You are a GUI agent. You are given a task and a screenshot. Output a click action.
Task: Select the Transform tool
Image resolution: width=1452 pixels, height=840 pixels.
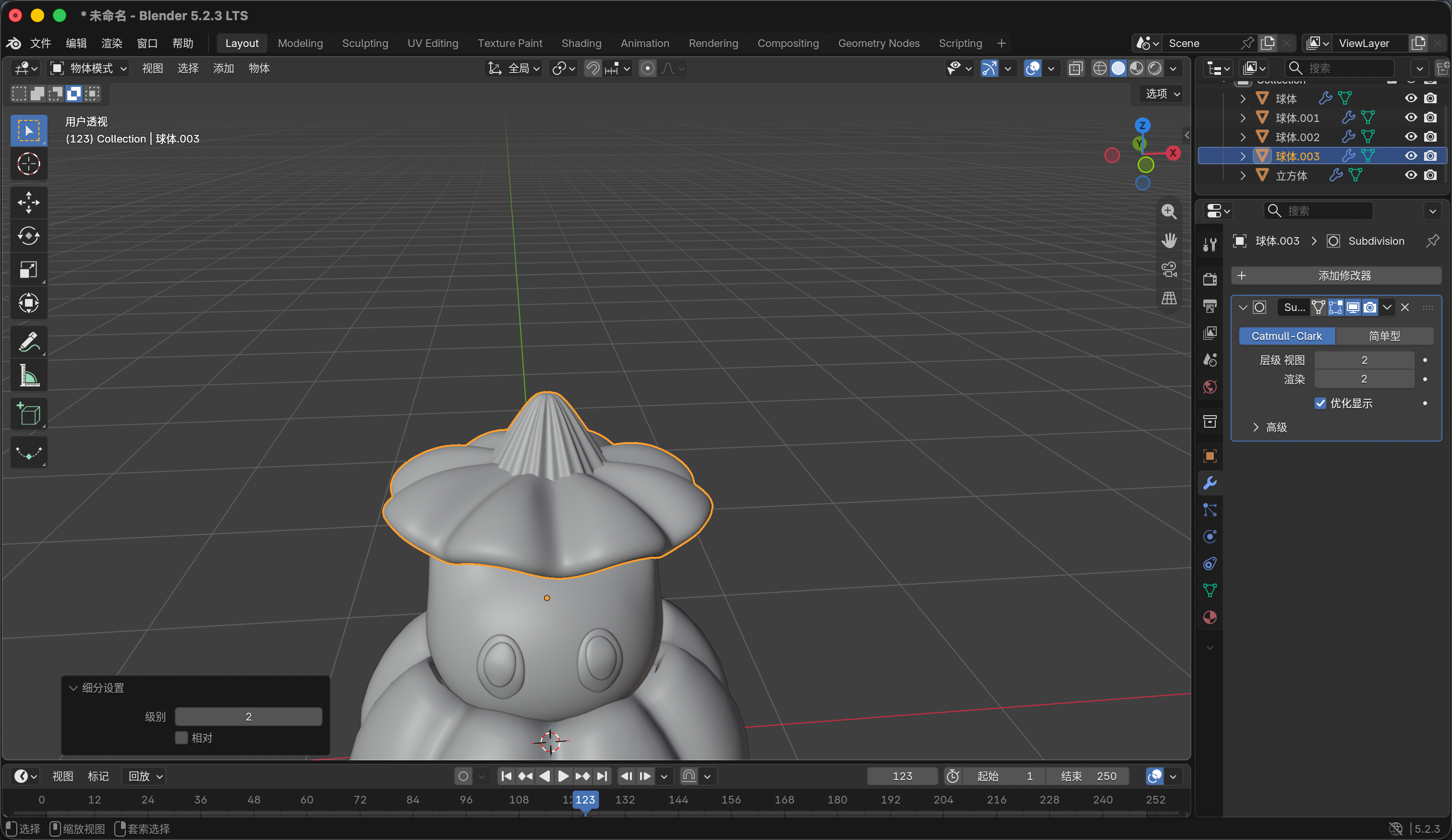(x=28, y=302)
